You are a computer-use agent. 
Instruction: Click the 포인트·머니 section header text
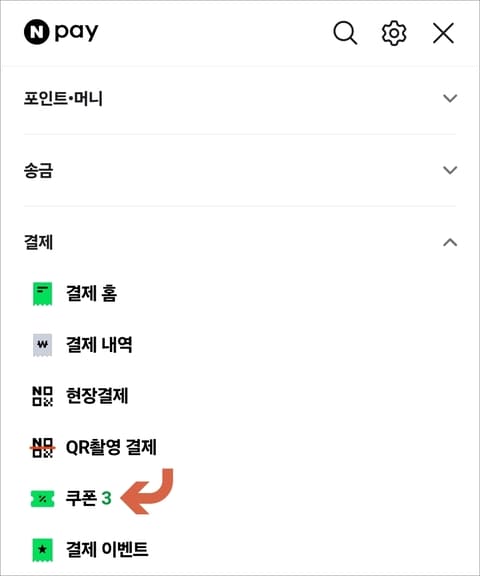click(64, 98)
